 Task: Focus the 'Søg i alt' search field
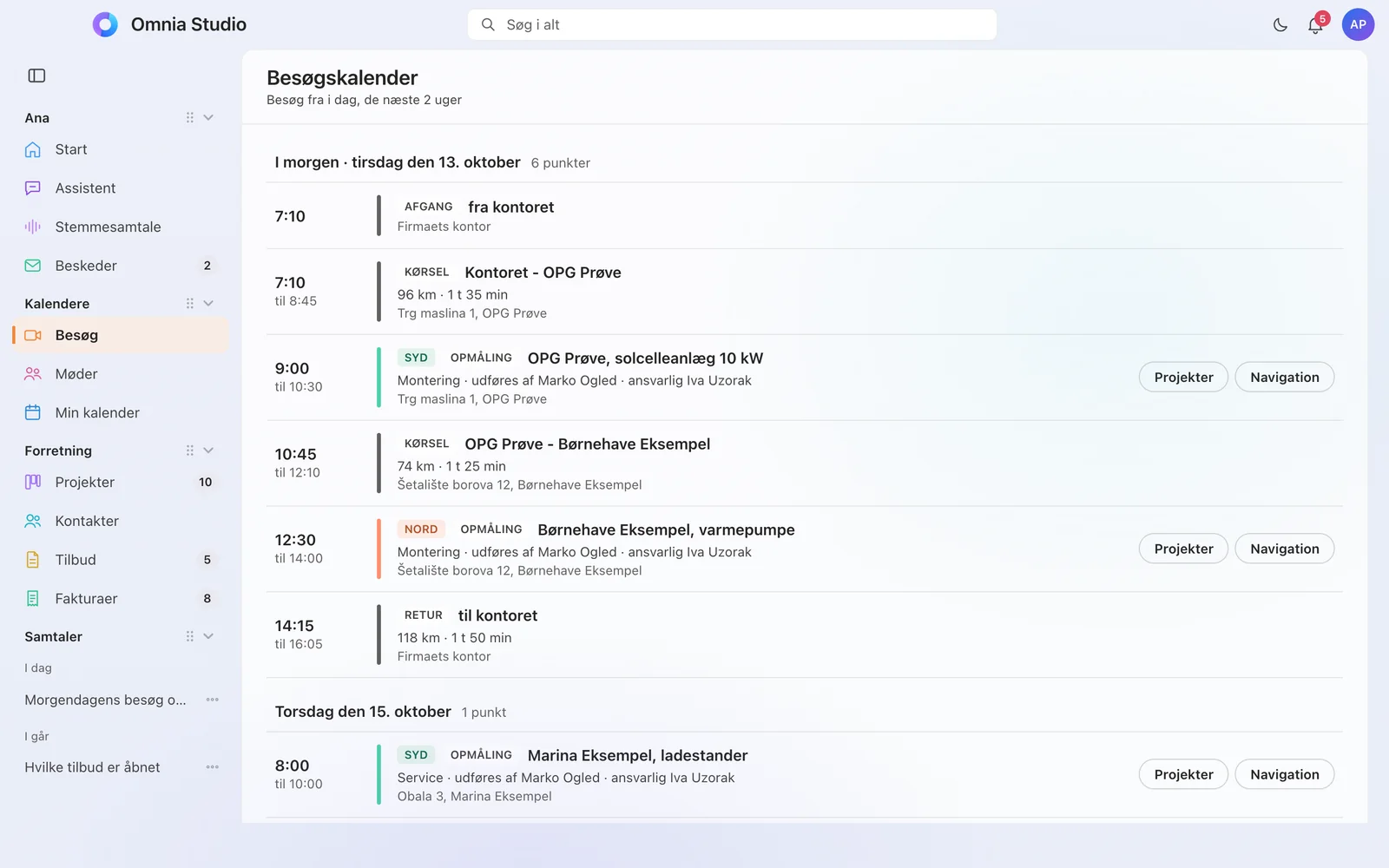click(732, 24)
